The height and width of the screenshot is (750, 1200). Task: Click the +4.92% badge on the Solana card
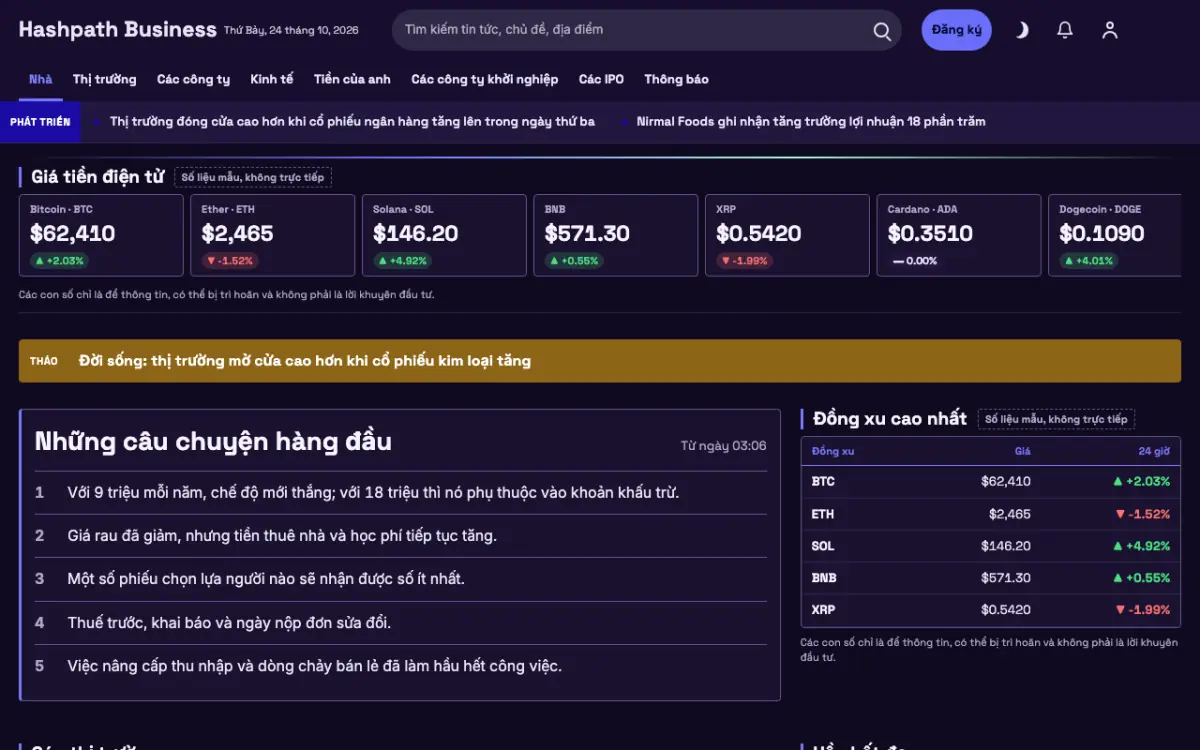(x=403, y=260)
